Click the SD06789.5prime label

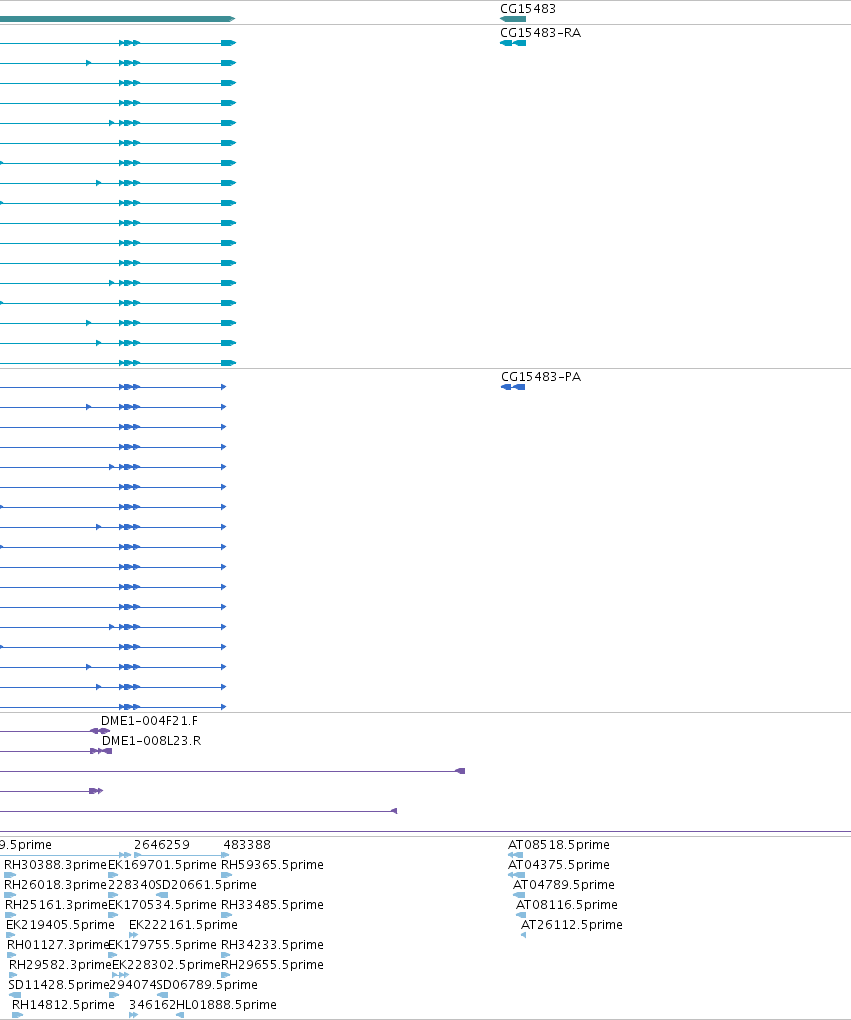click(x=207, y=985)
